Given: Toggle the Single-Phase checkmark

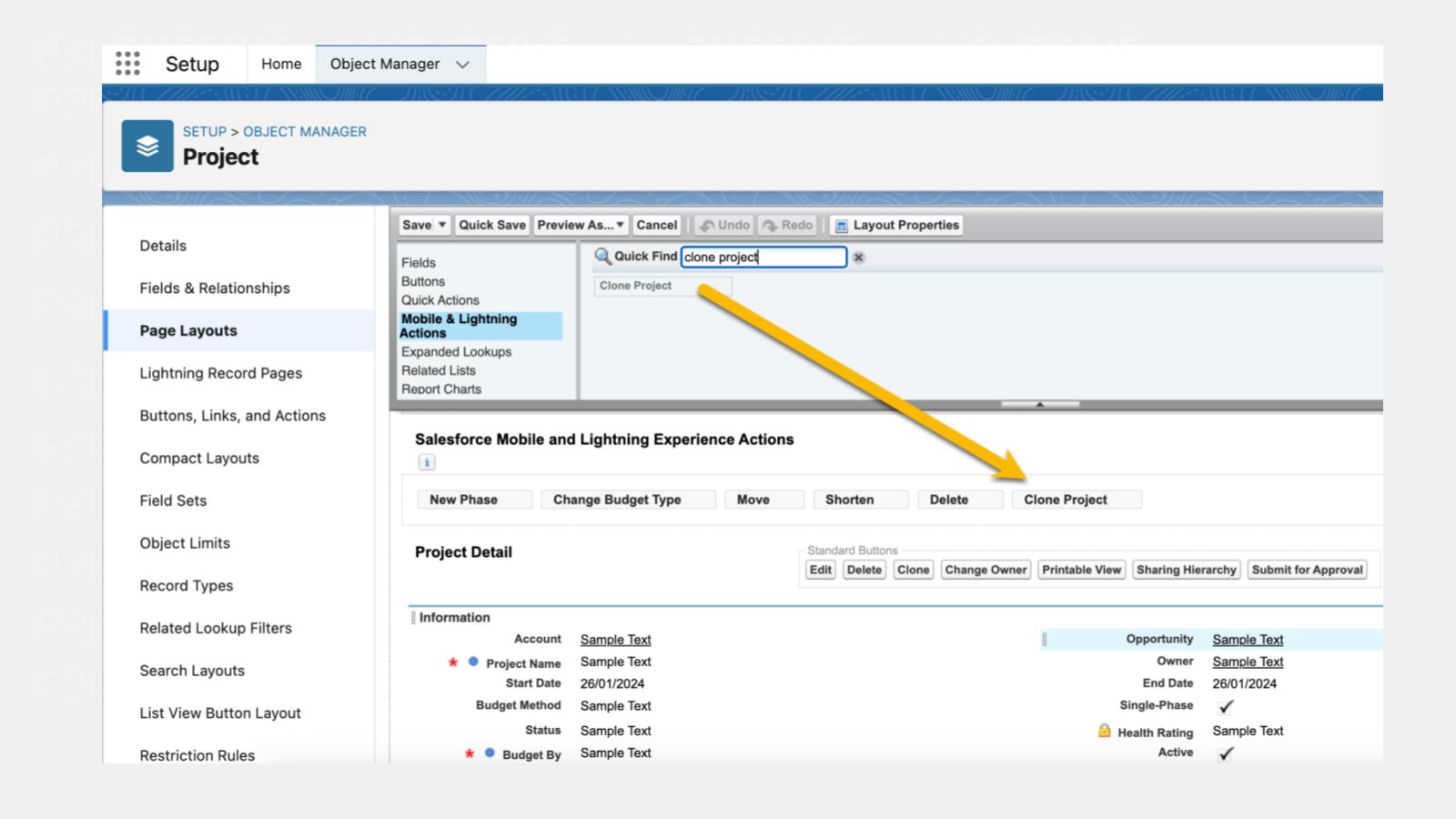Looking at the screenshot, I should (1226, 706).
